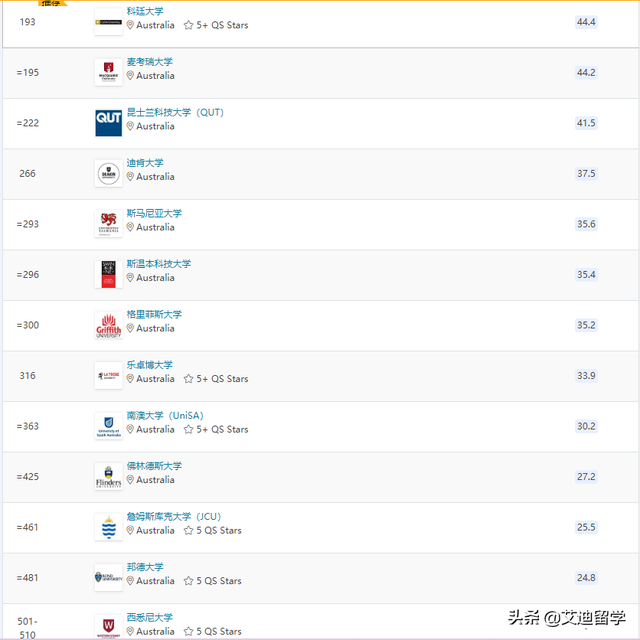
Task: Click the QS star icon in 乐卓博大学 row
Action: [x=188, y=379]
